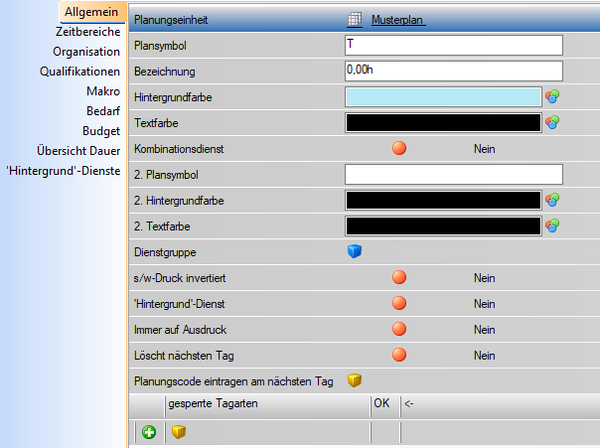Click the light blue Hintergrundfarbe swatch
The height and width of the screenshot is (448, 600).
click(x=442, y=97)
